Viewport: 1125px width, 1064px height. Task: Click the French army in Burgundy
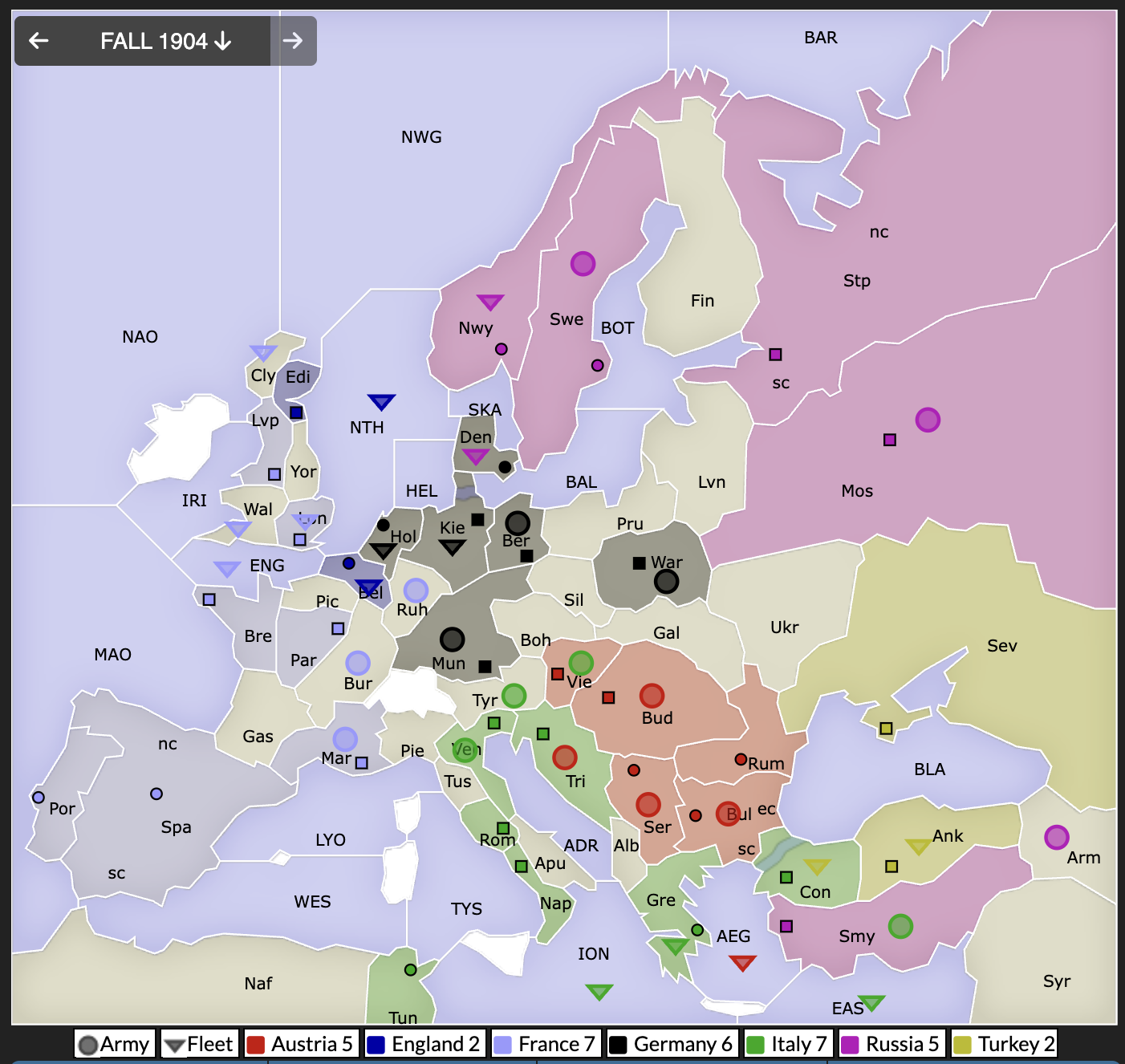pos(358,663)
